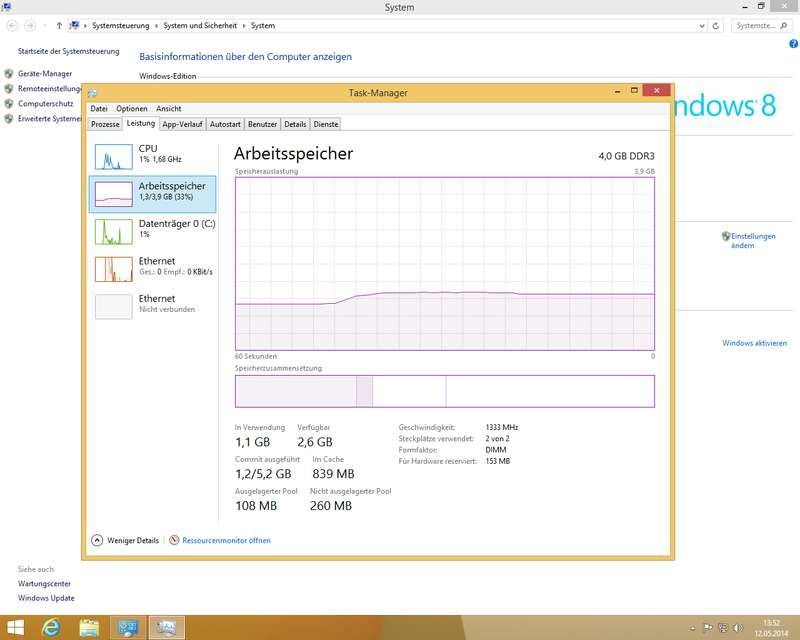Select the connected Ethernet graph thumbnail
Viewport: 800px width, 640px height.
pos(113,269)
